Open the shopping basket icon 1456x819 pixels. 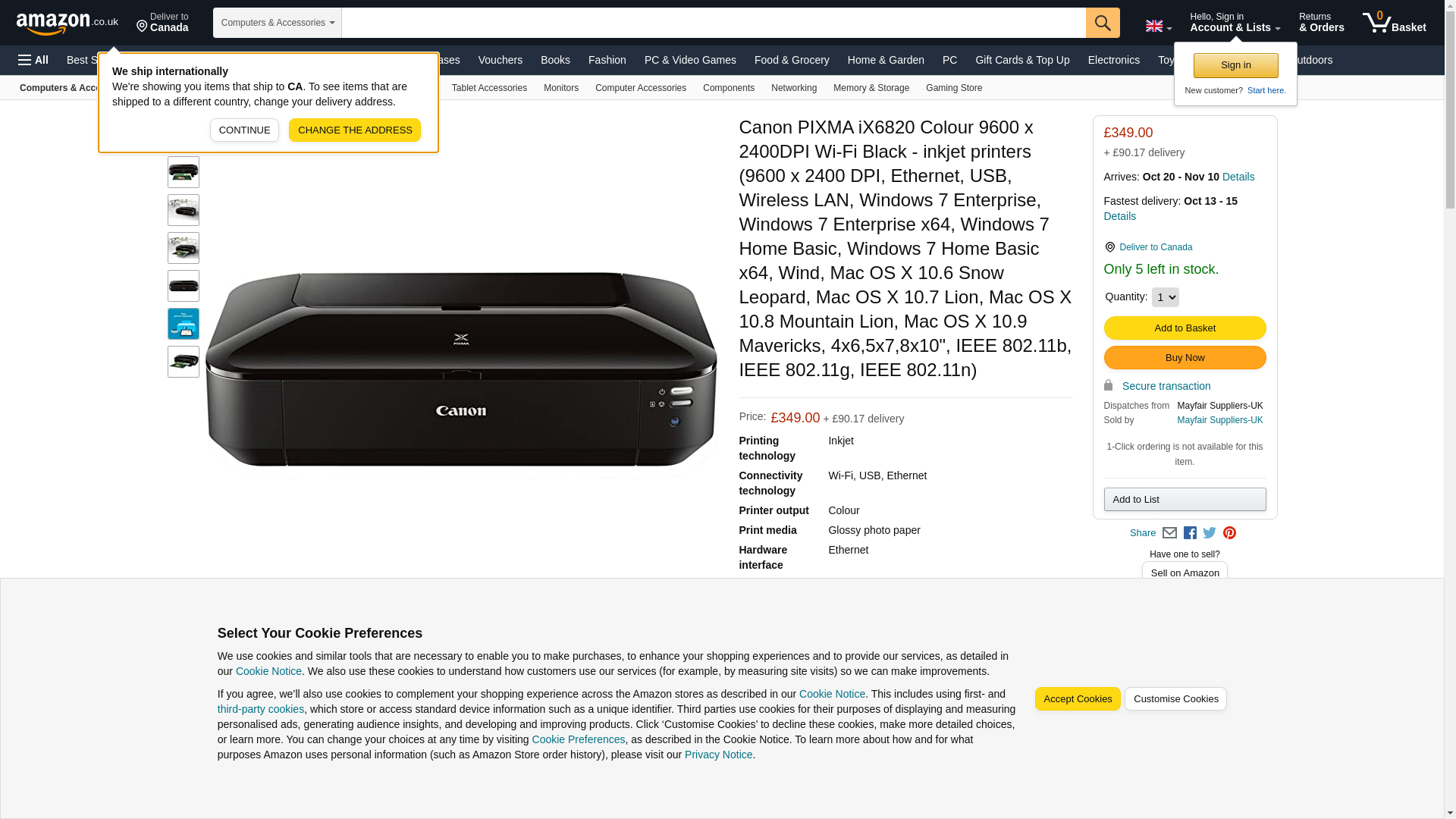pos(1394,23)
